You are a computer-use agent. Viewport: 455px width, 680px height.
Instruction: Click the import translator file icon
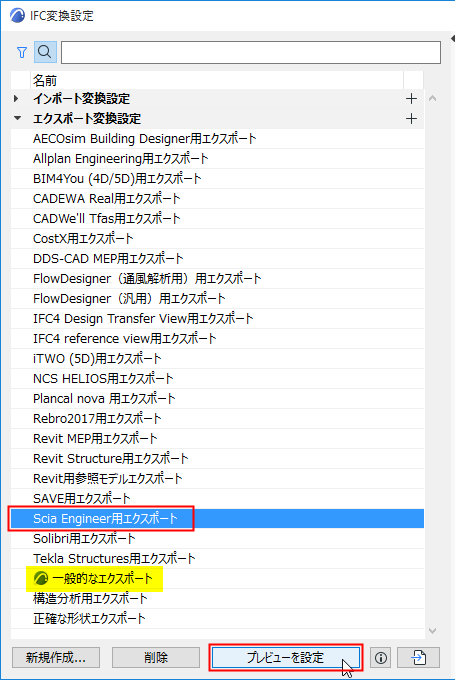pos(418,657)
